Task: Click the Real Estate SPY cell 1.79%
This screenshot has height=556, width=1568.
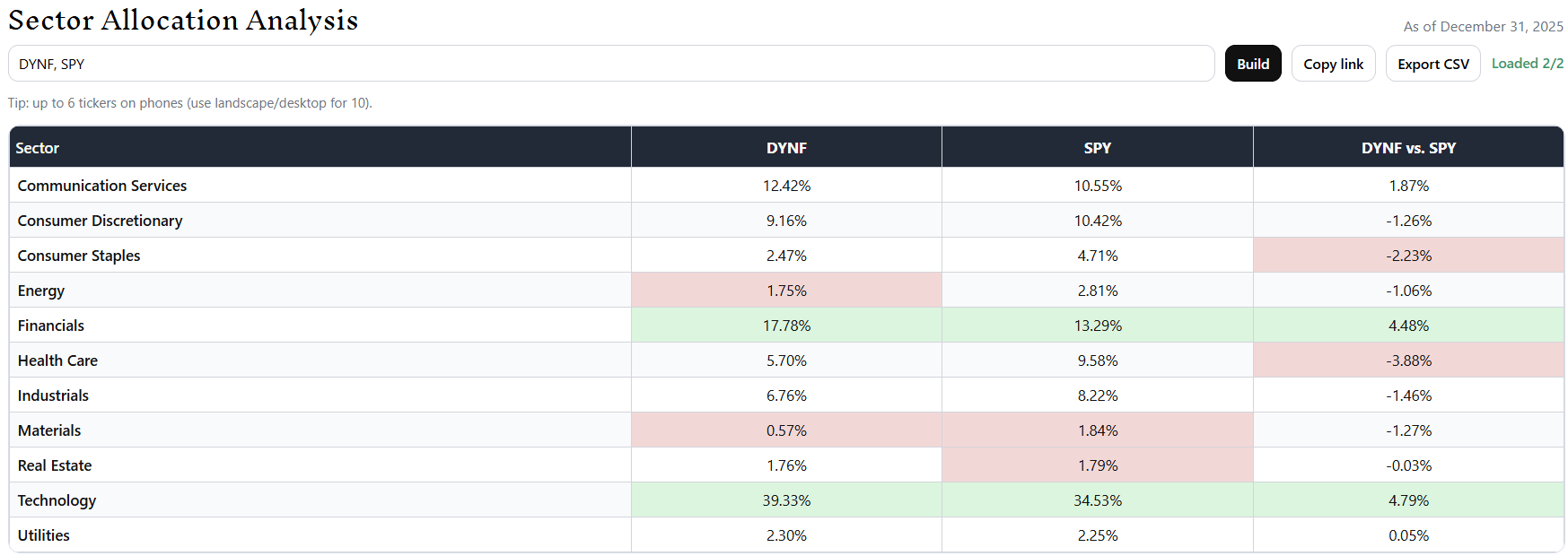Action: (1098, 465)
